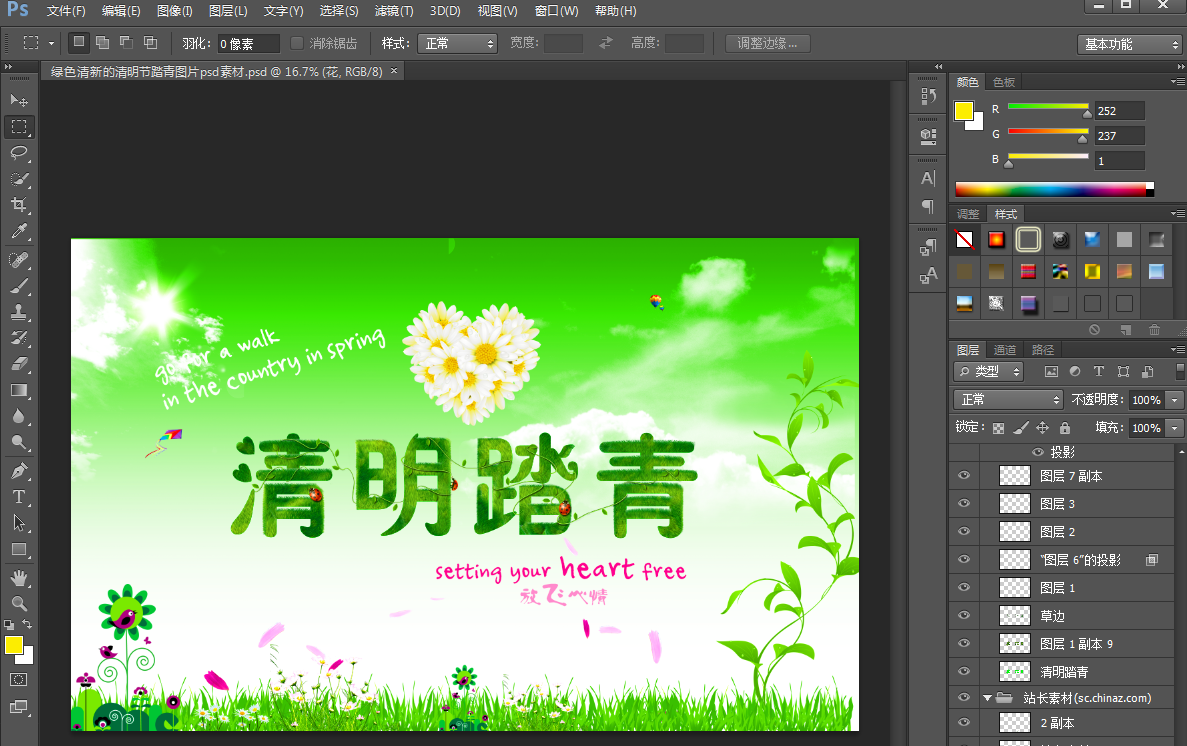Select the Lasso tool
The height and width of the screenshot is (746, 1187).
click(x=19, y=153)
